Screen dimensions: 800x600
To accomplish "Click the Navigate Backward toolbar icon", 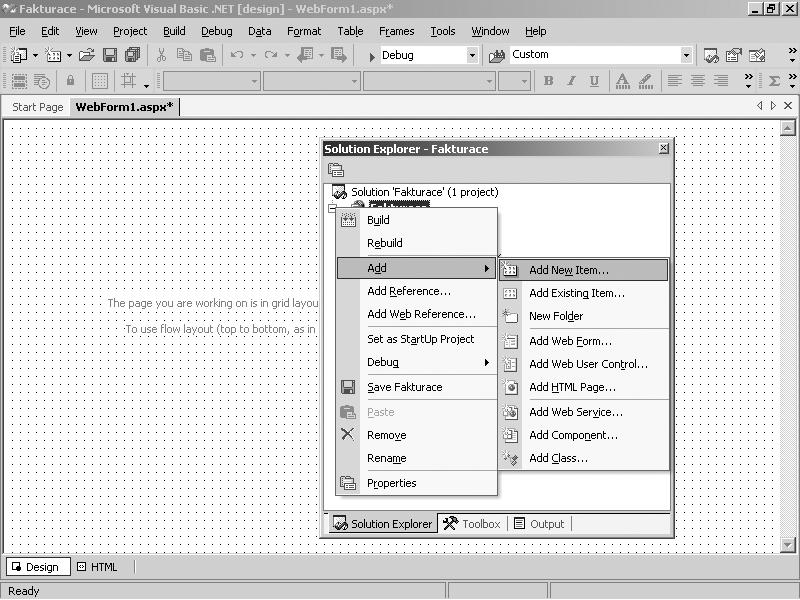I will pyautogui.click(x=306, y=55).
